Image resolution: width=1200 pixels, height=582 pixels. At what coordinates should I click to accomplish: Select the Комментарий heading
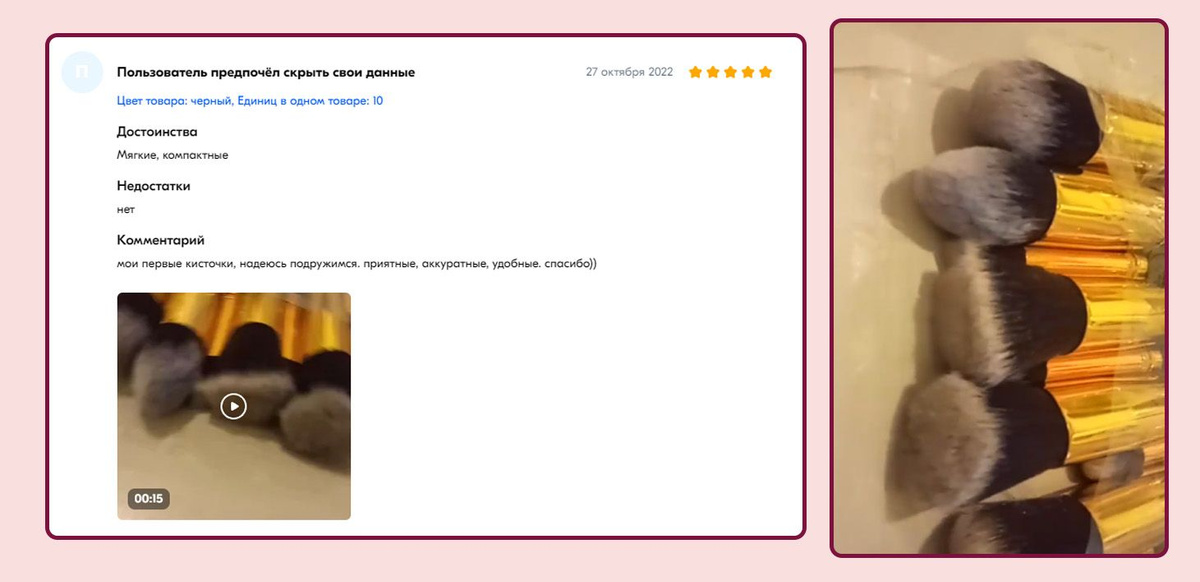pyautogui.click(x=161, y=240)
